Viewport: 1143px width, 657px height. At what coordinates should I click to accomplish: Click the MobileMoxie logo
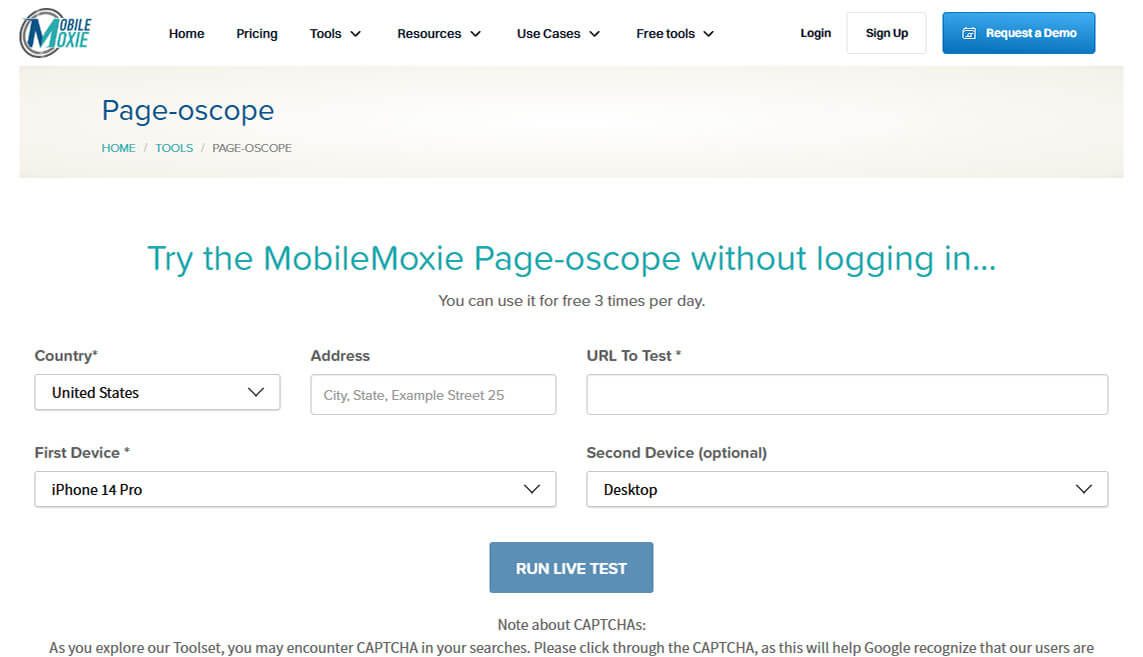coord(55,33)
